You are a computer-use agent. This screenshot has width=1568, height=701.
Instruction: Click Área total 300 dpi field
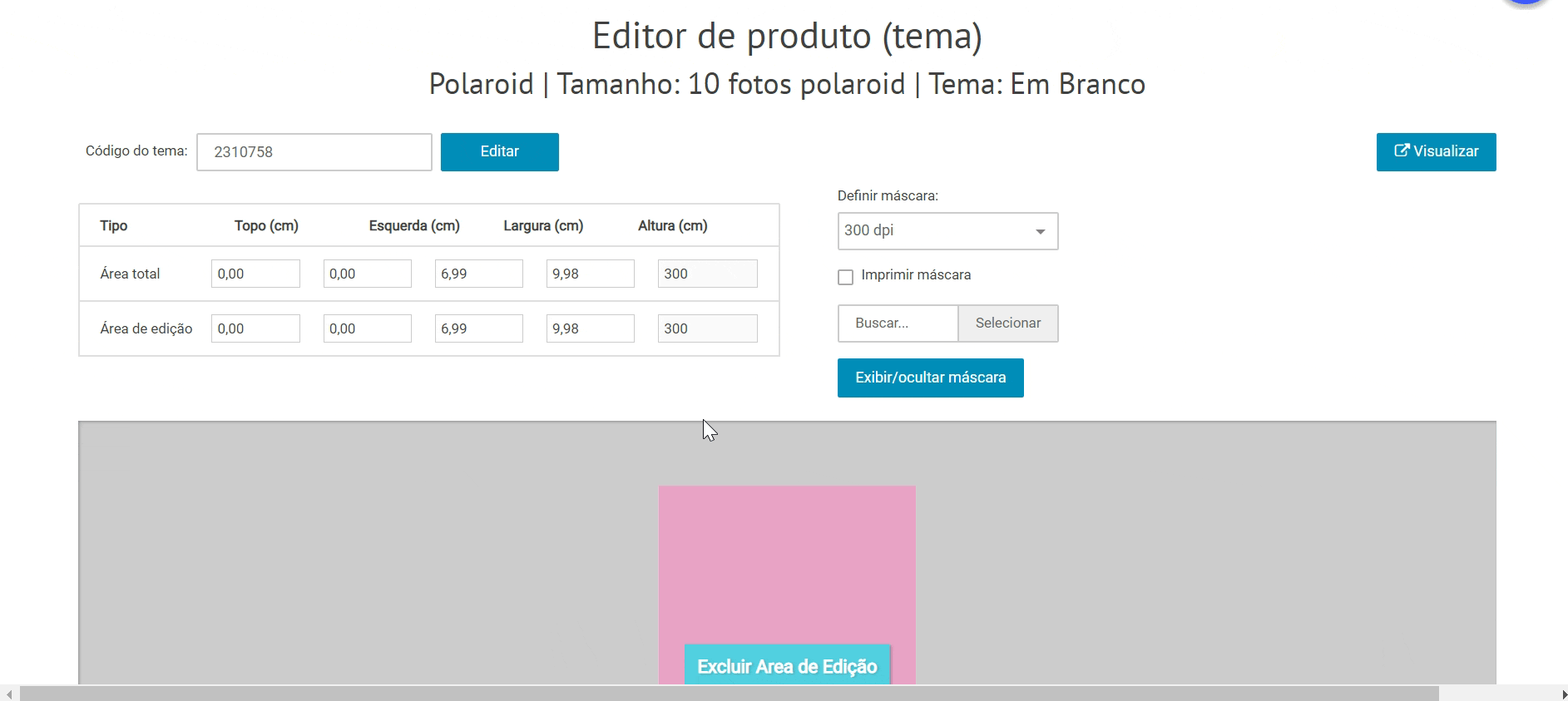[x=707, y=274]
